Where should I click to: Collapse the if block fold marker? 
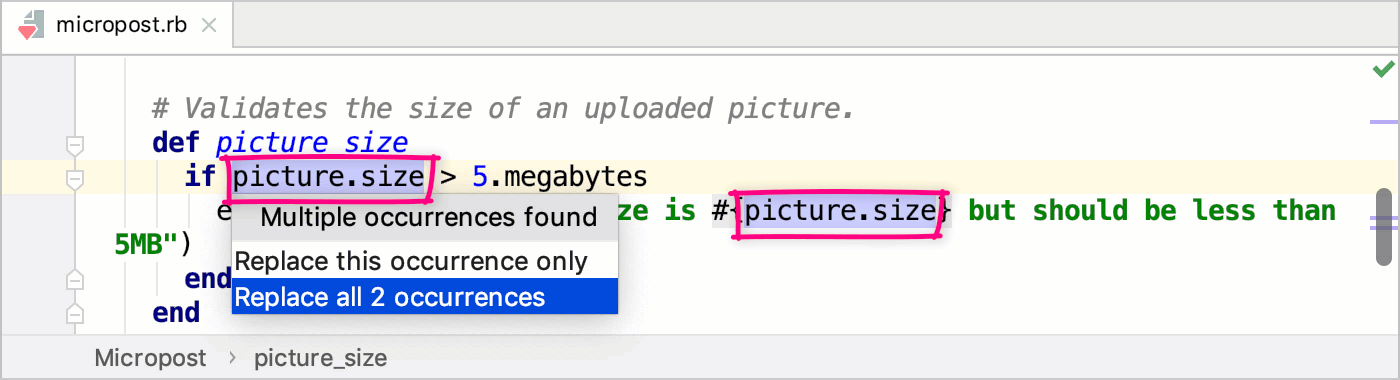click(74, 180)
